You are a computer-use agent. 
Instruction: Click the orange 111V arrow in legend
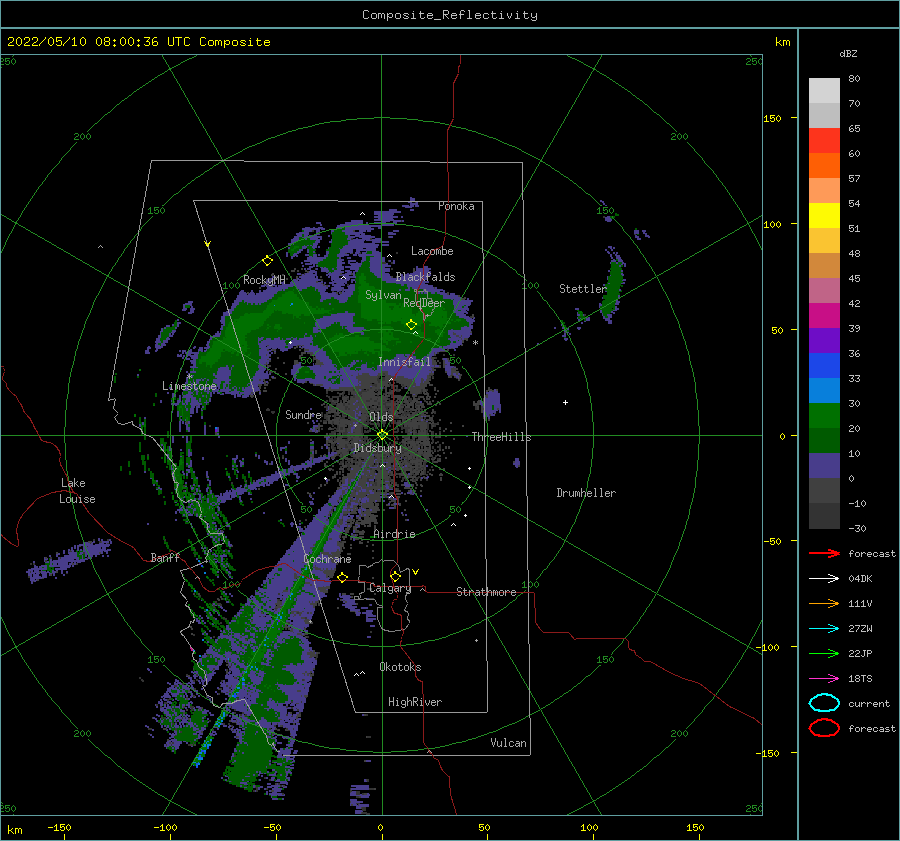click(x=824, y=603)
